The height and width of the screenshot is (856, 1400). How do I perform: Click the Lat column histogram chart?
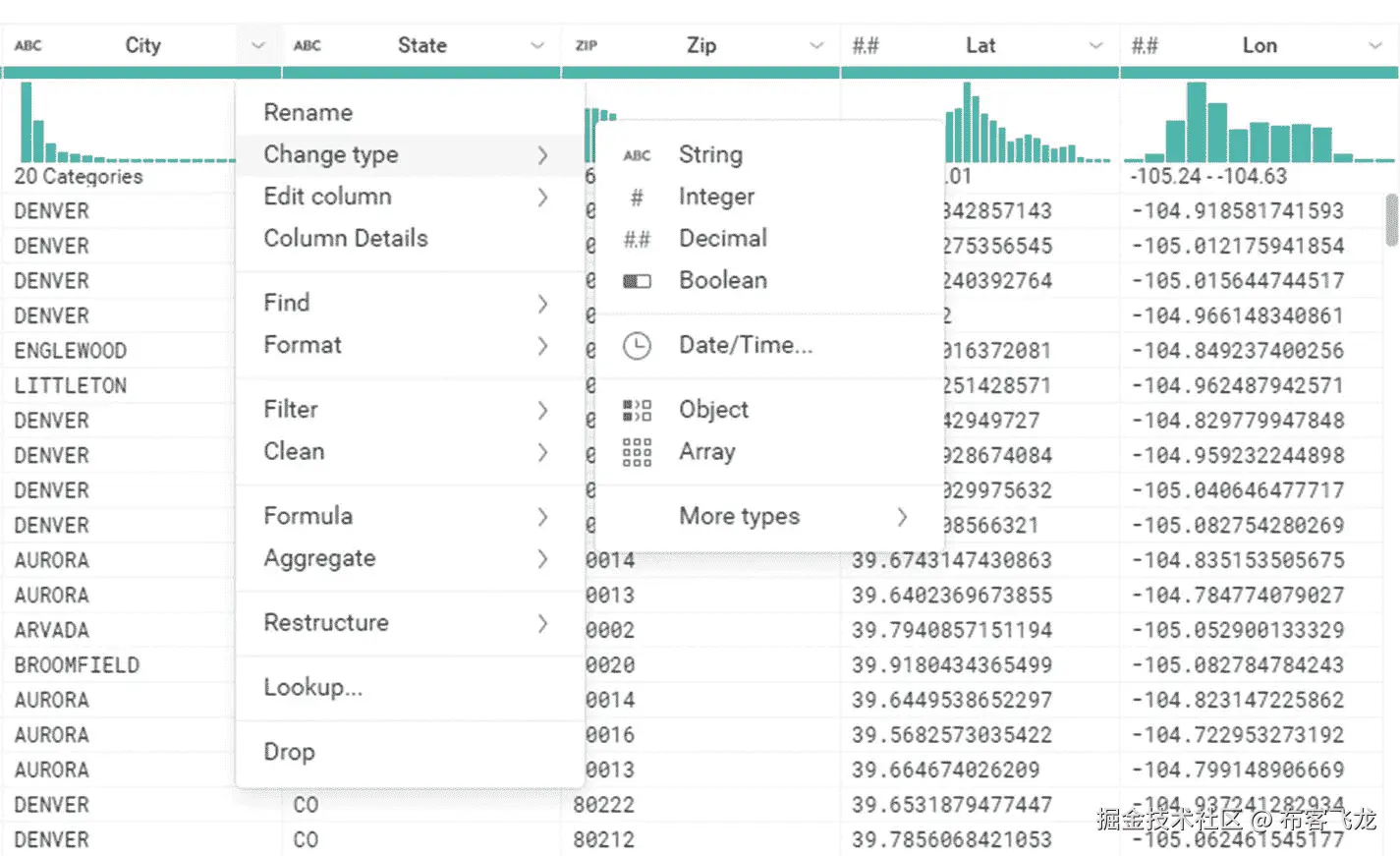(1027, 122)
